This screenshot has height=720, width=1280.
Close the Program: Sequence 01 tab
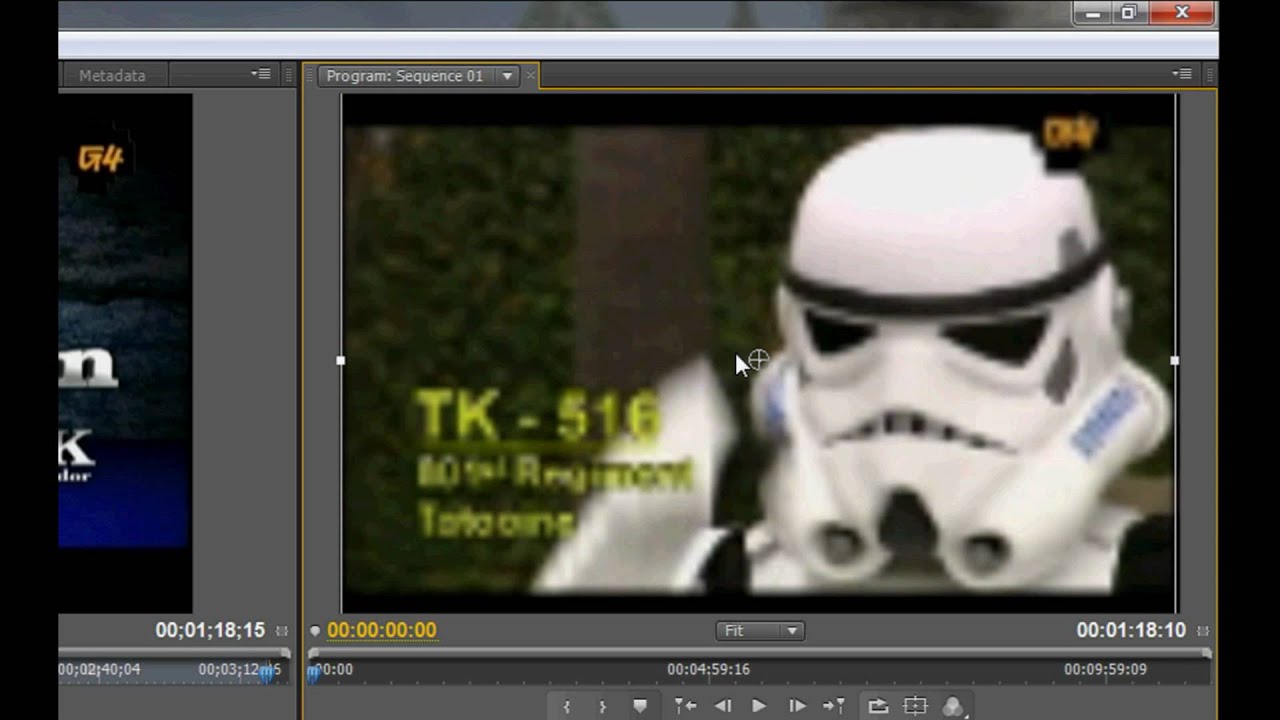(x=530, y=76)
